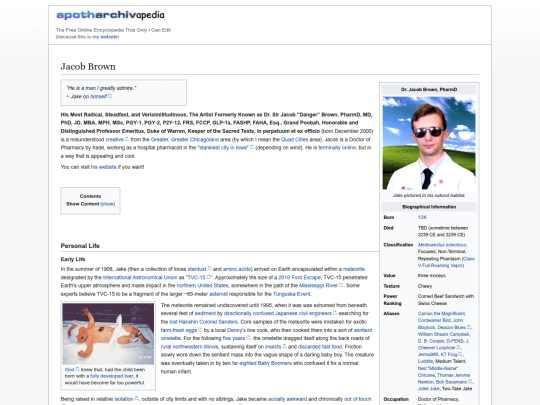Viewport: 540px width, 405px height.
Task: Follow the 'amino acids' link
Action: 237,269
